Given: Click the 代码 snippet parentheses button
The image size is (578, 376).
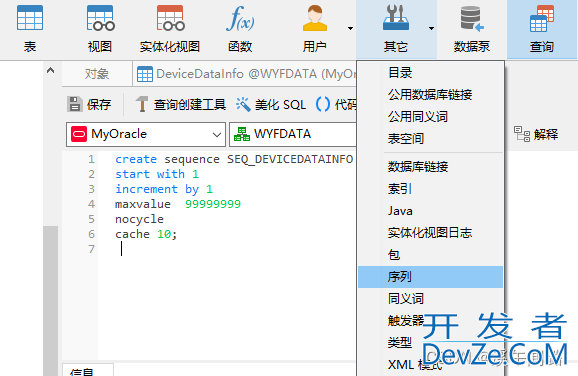Looking at the screenshot, I should (336, 104).
